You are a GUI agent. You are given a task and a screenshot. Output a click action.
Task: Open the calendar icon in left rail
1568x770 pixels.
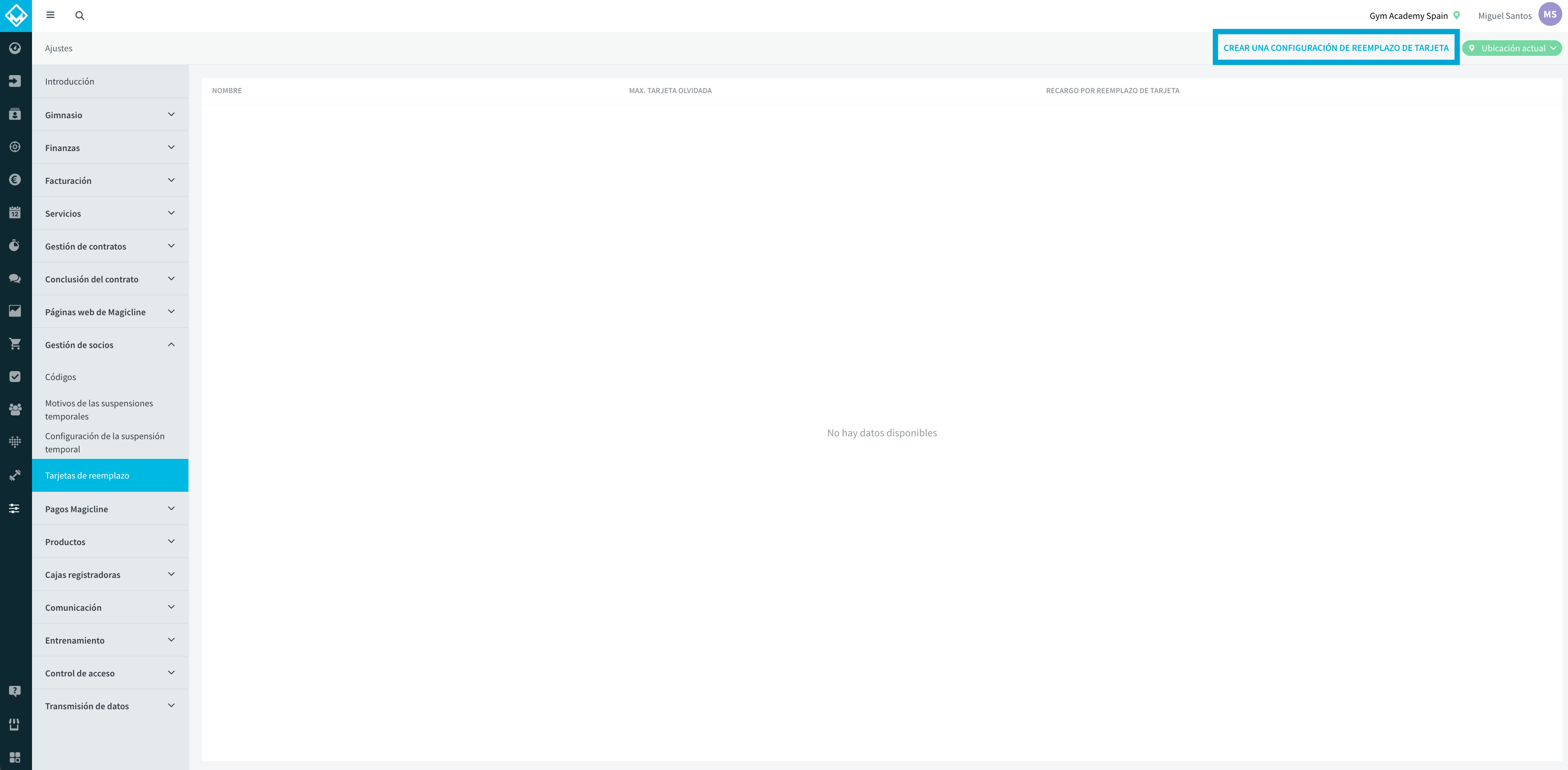point(15,213)
